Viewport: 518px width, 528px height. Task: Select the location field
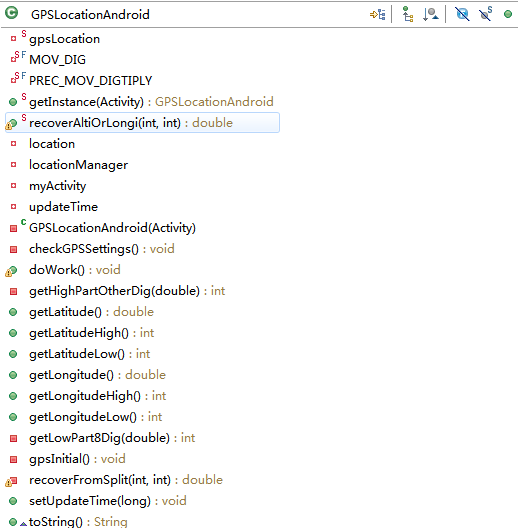52,144
